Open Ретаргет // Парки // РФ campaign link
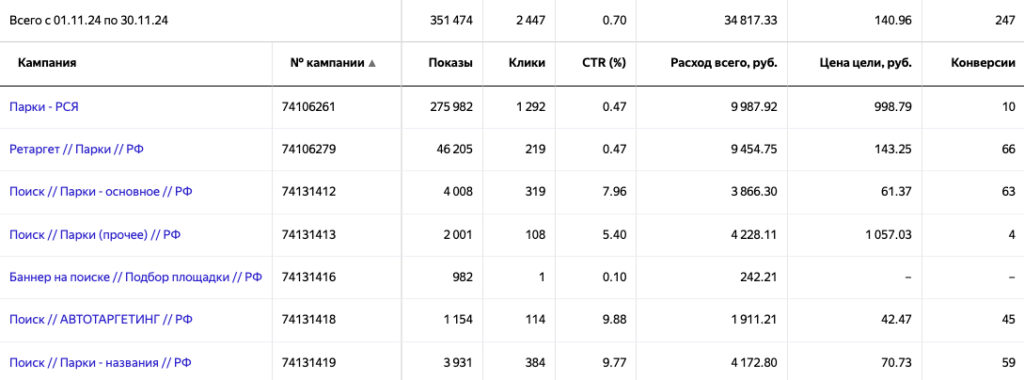The height and width of the screenshot is (380, 1024). pos(76,150)
